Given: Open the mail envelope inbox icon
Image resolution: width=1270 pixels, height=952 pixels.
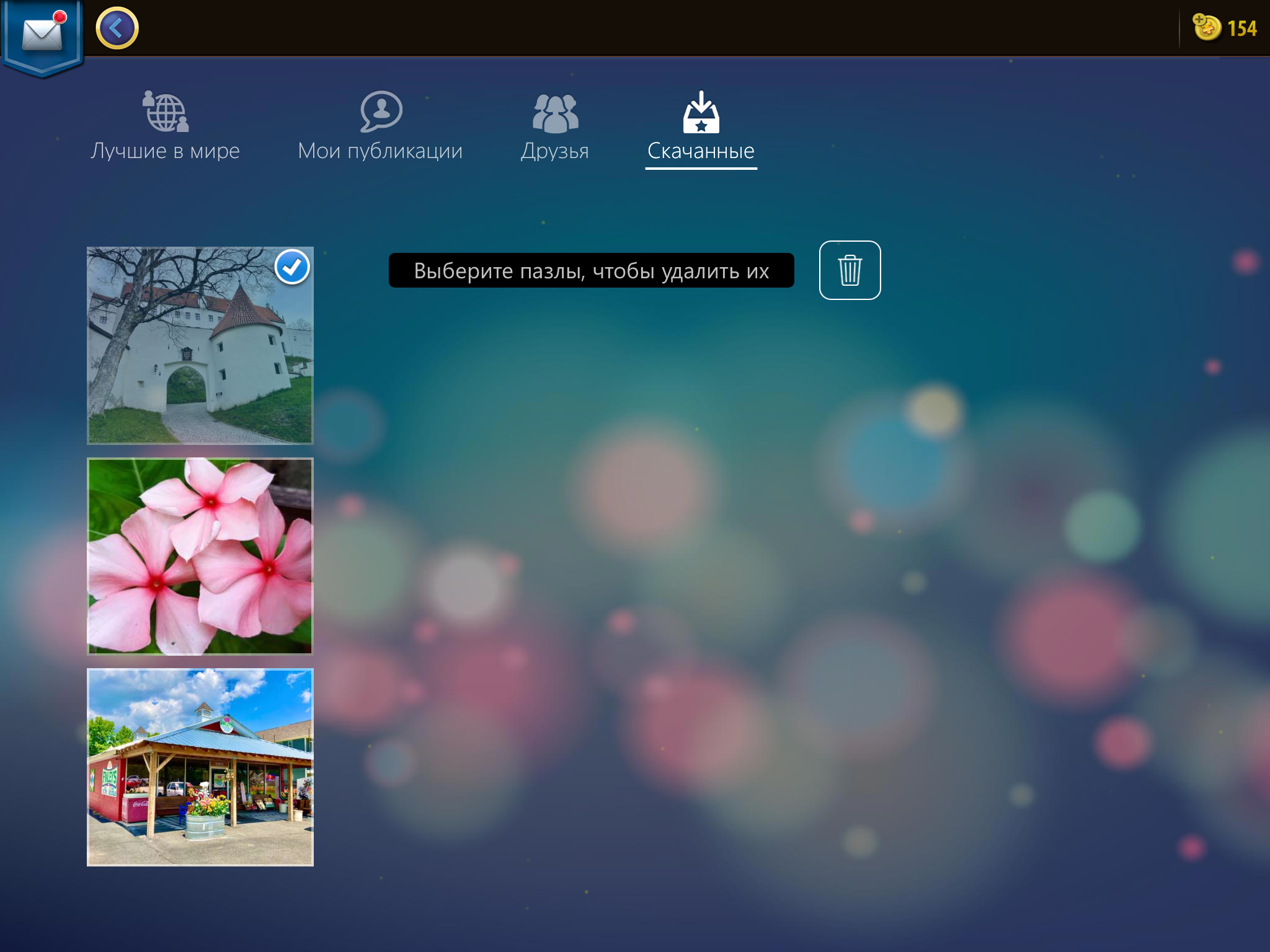Looking at the screenshot, I should (43, 34).
